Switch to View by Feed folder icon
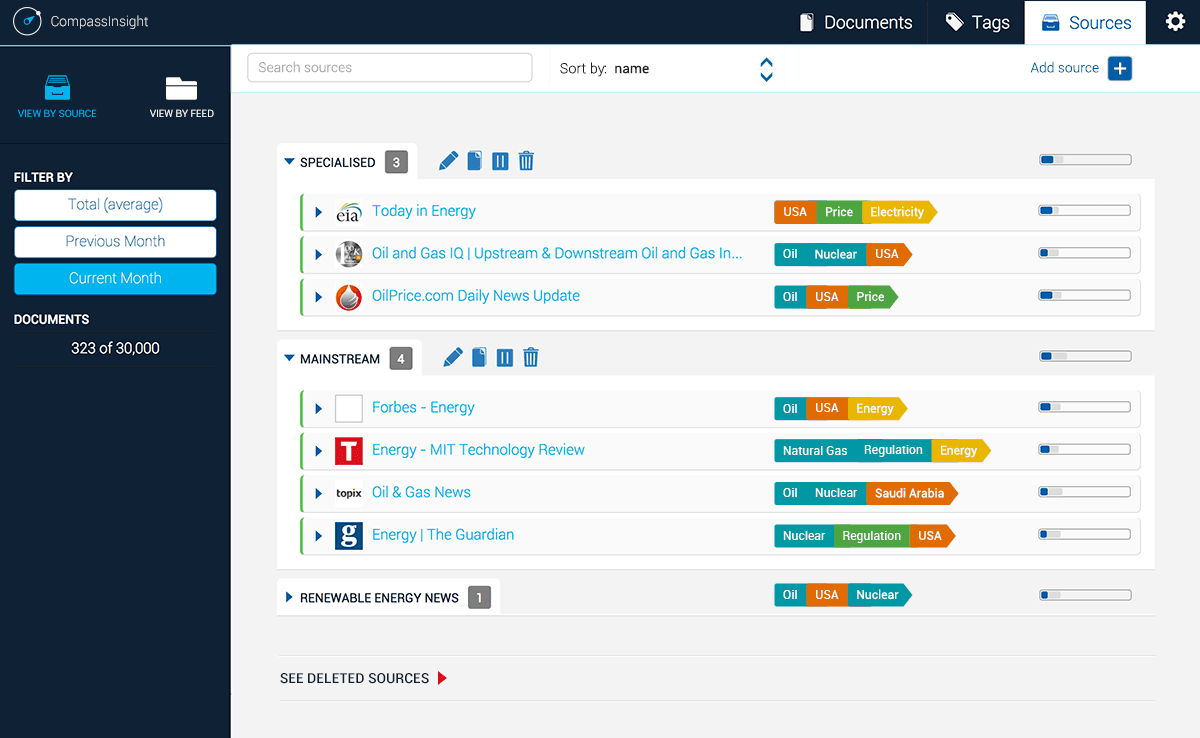1200x738 pixels. tap(181, 97)
